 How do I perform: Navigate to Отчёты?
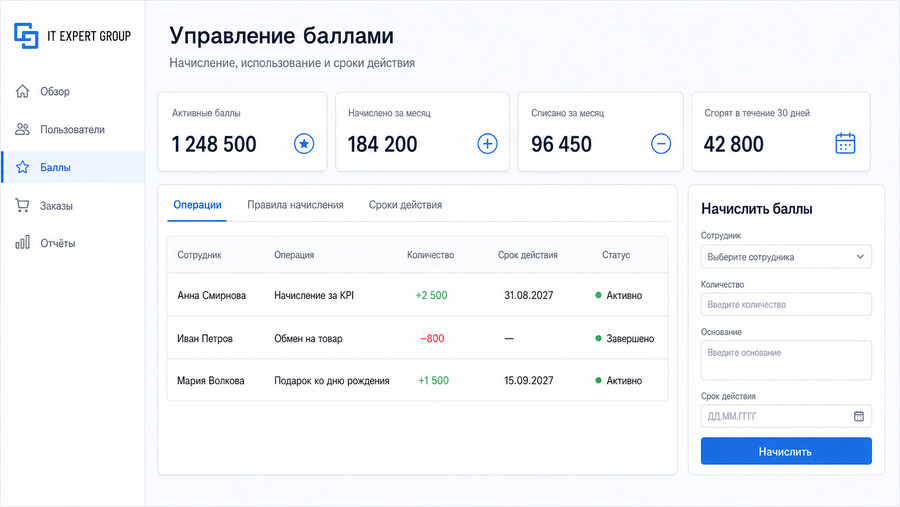tap(73, 243)
